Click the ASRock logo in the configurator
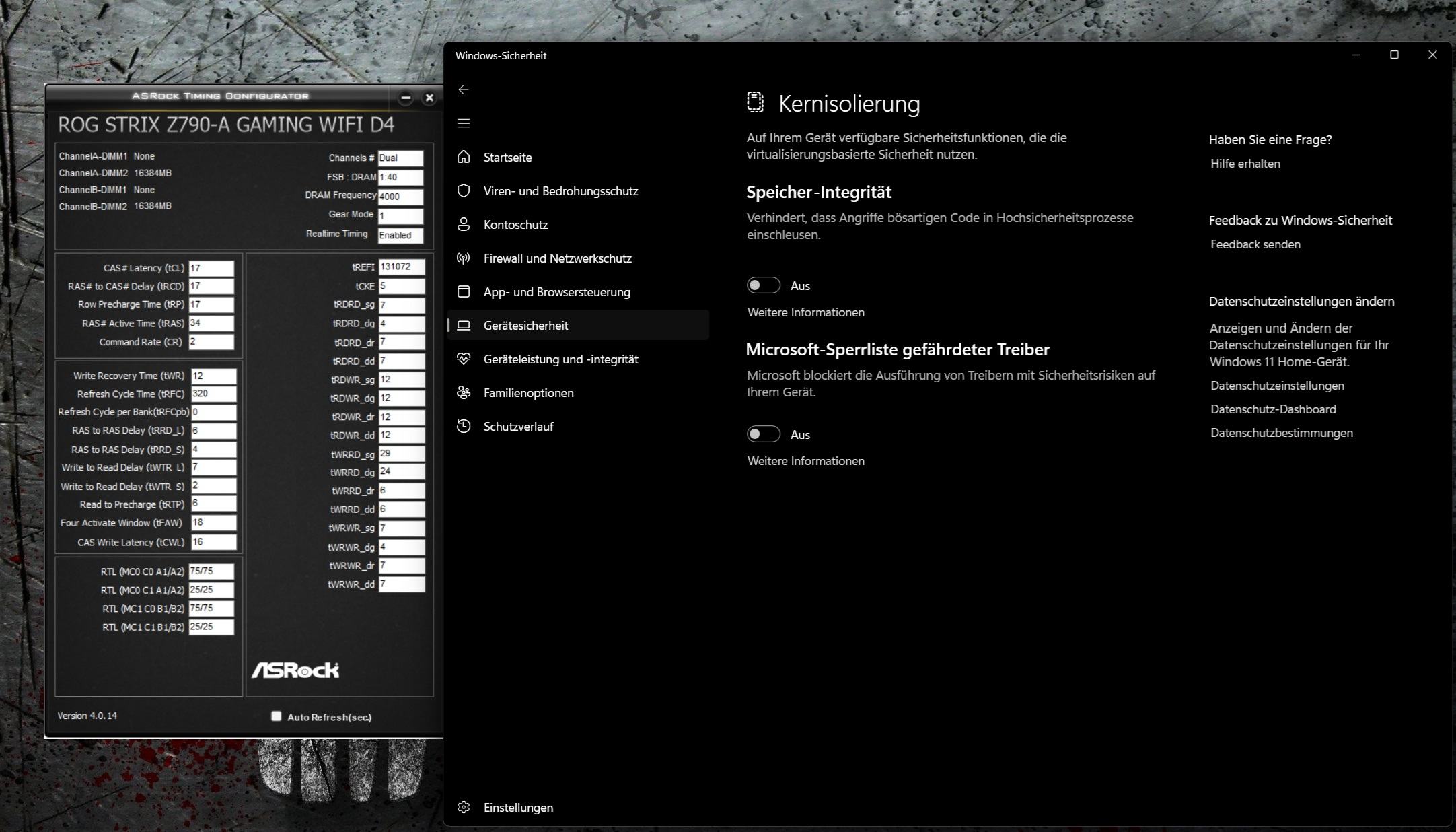This screenshot has height=832, width=1456. click(295, 670)
